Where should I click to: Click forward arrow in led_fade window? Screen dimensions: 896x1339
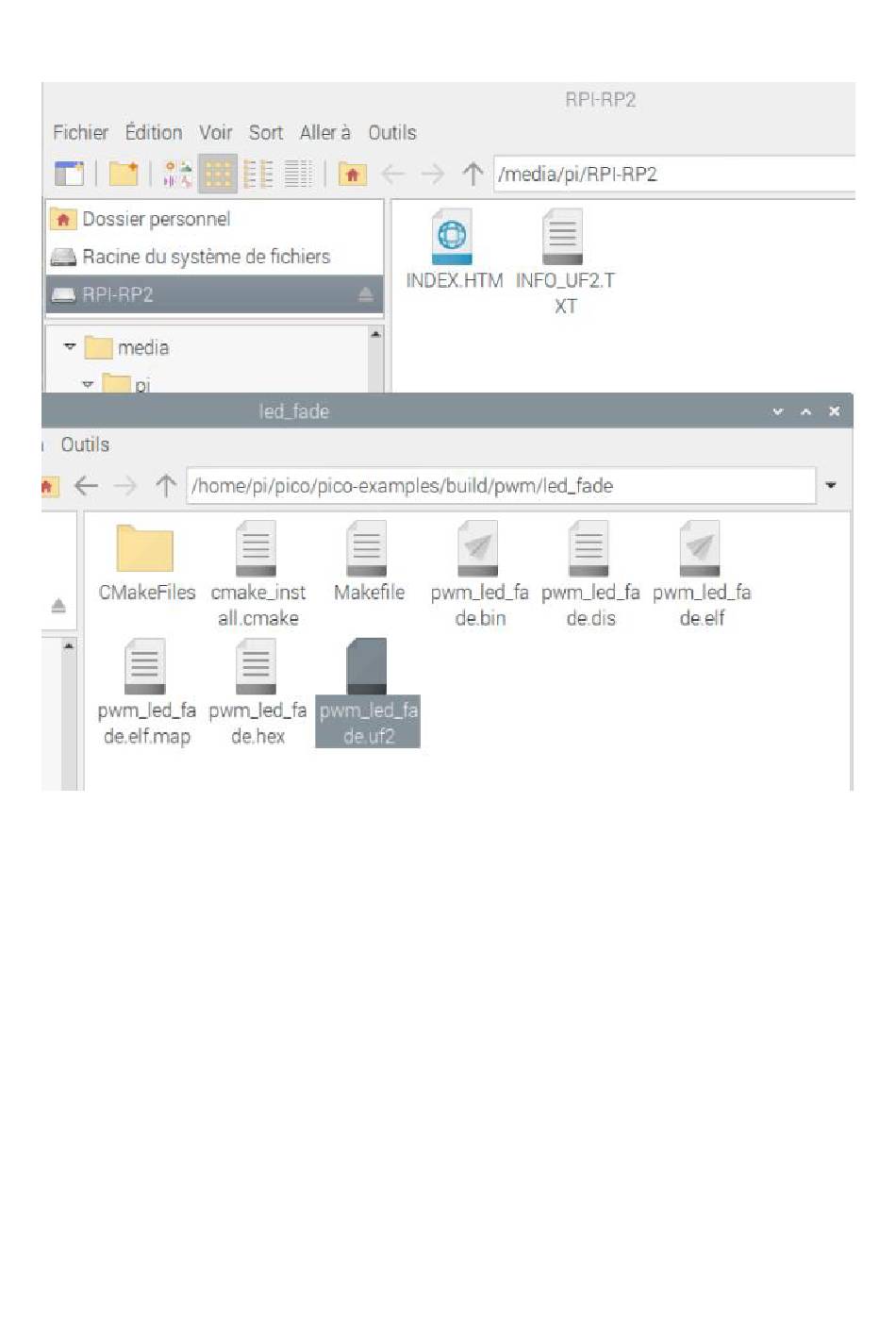[x=125, y=485]
